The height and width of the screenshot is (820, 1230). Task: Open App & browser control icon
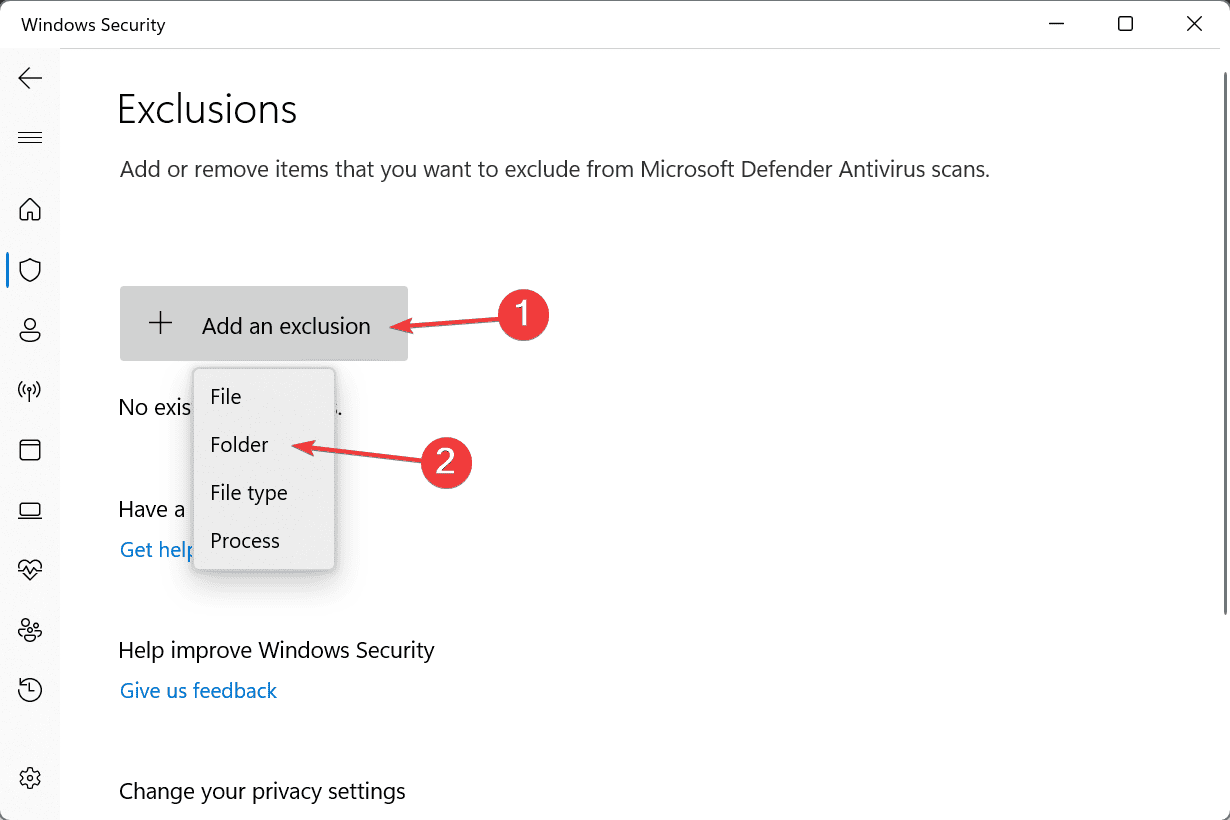[30, 450]
